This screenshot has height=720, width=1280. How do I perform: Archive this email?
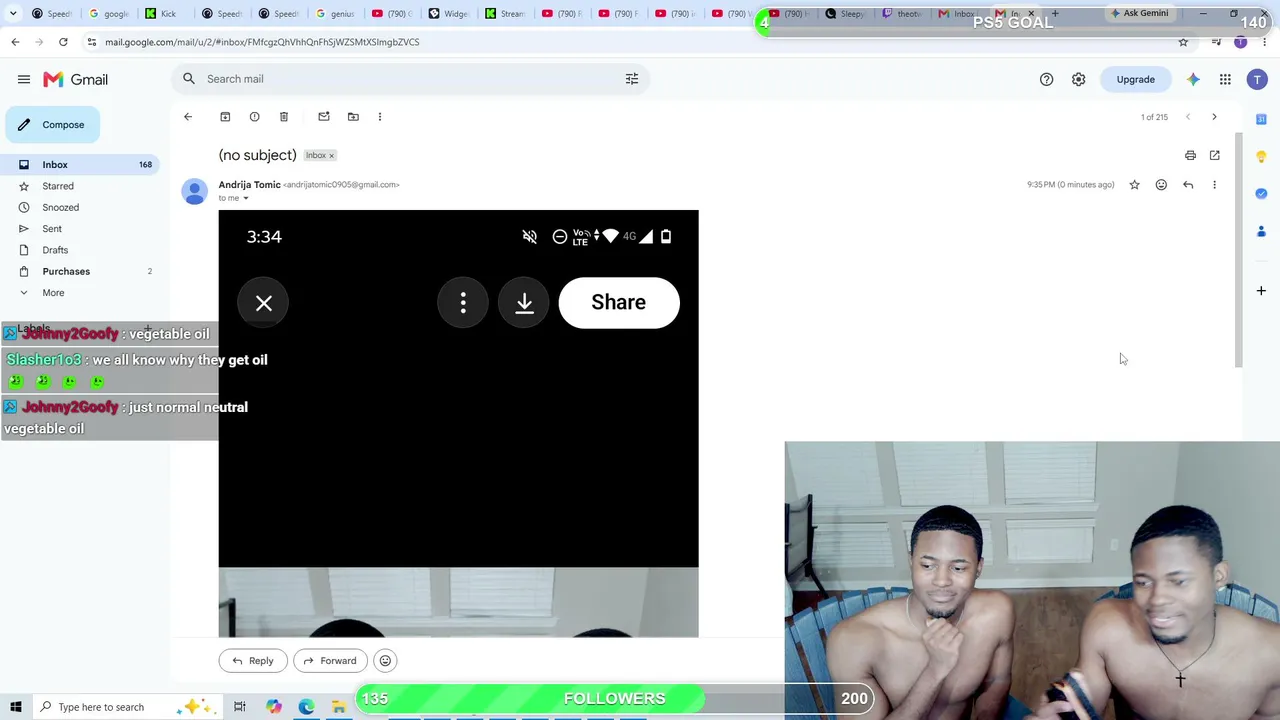coord(225,117)
